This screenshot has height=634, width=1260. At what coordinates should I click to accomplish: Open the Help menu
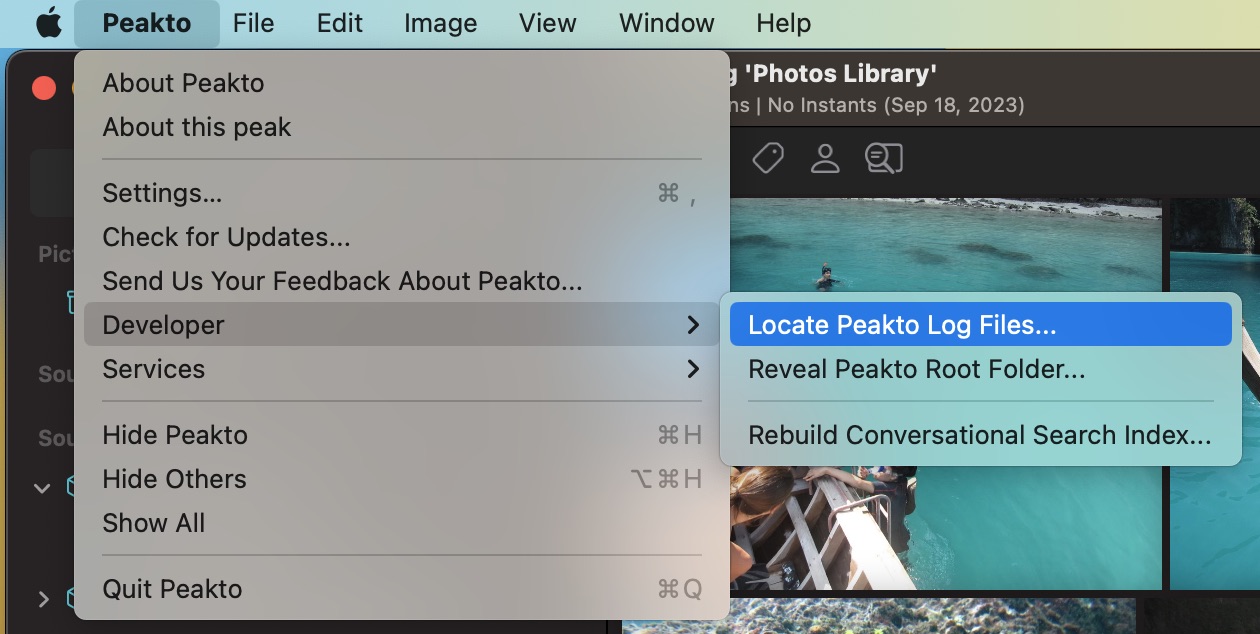point(784,23)
